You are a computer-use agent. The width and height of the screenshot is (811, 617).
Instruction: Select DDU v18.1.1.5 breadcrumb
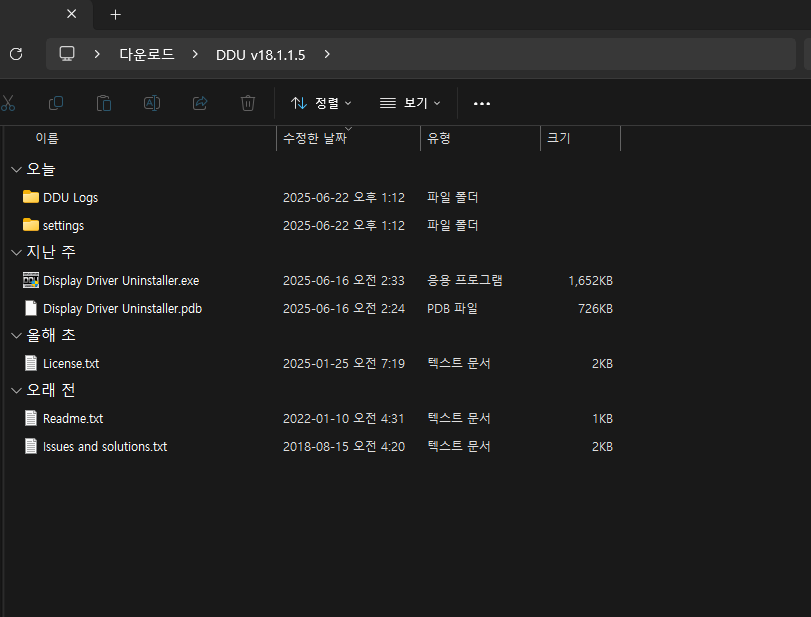[x=260, y=55]
